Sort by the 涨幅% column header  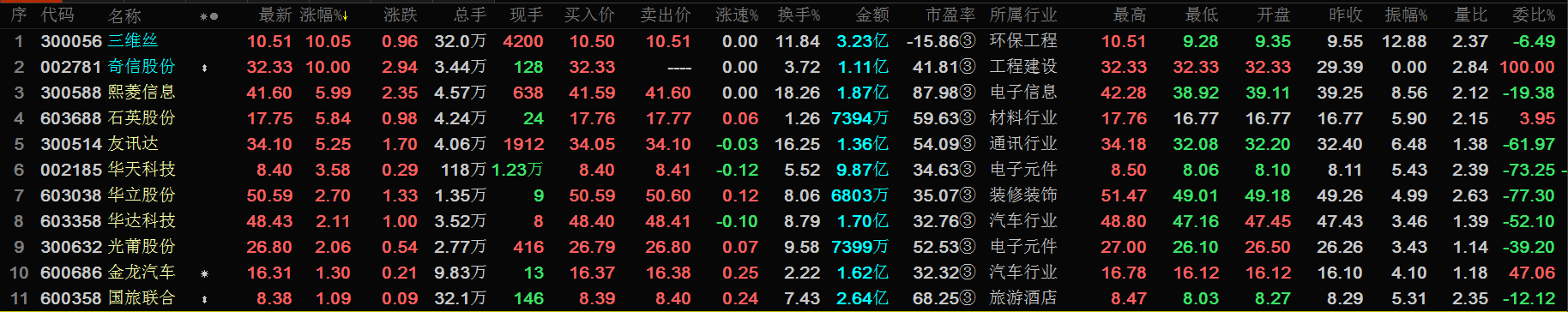[323, 15]
